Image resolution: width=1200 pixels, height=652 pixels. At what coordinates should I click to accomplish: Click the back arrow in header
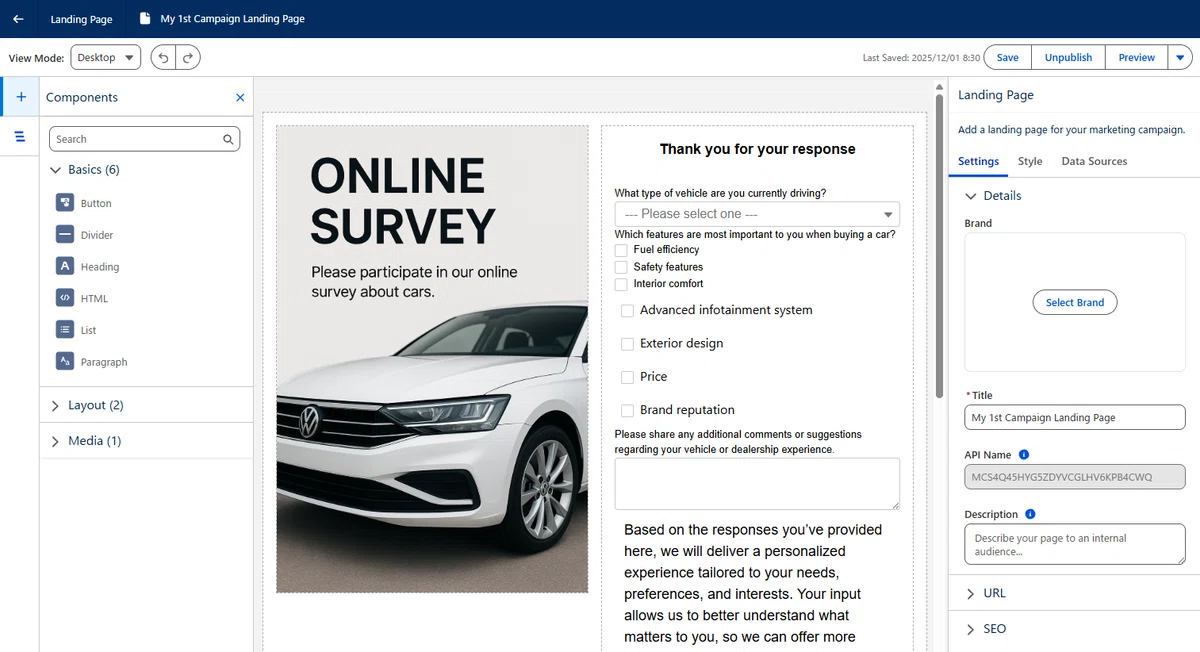pos(18,19)
